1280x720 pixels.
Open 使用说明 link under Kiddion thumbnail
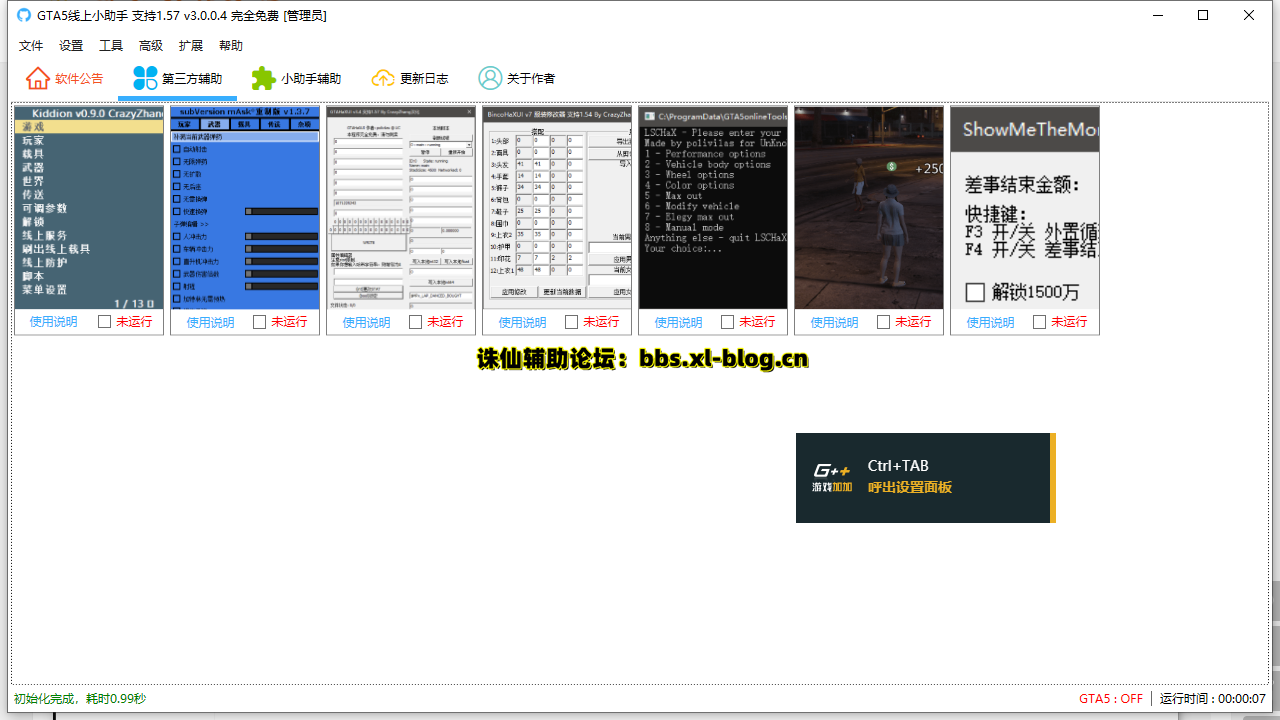pos(54,322)
